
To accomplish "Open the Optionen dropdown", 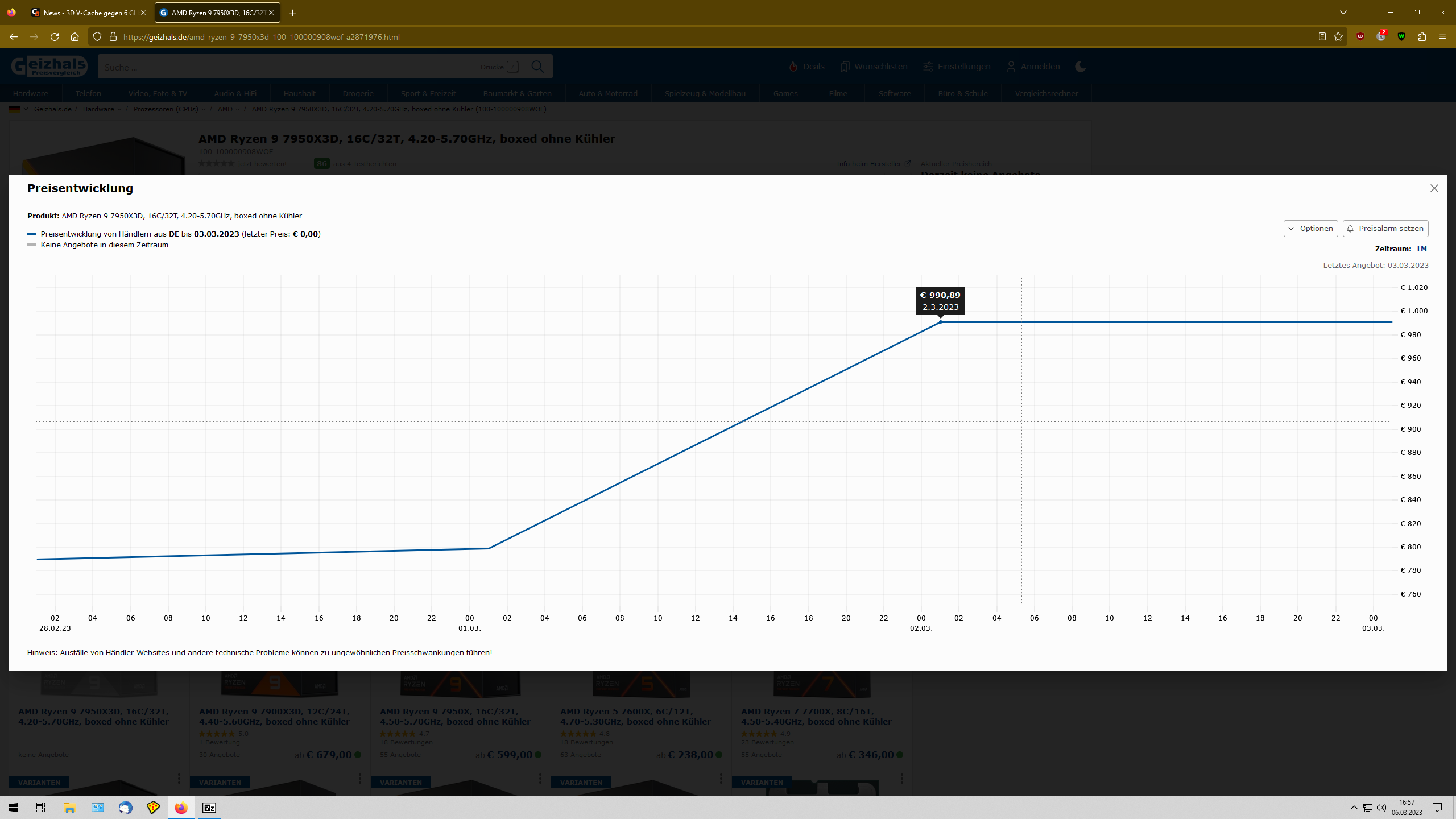I will tap(1310, 229).
